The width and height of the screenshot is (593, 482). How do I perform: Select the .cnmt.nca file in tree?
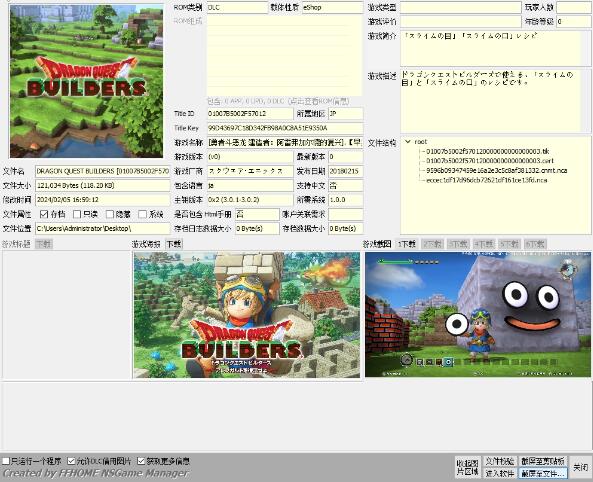click(497, 171)
